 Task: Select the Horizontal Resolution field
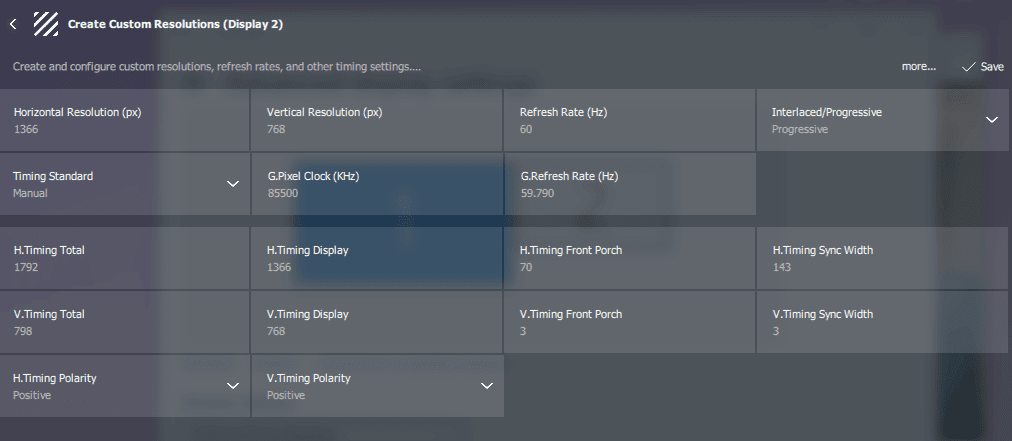point(125,120)
